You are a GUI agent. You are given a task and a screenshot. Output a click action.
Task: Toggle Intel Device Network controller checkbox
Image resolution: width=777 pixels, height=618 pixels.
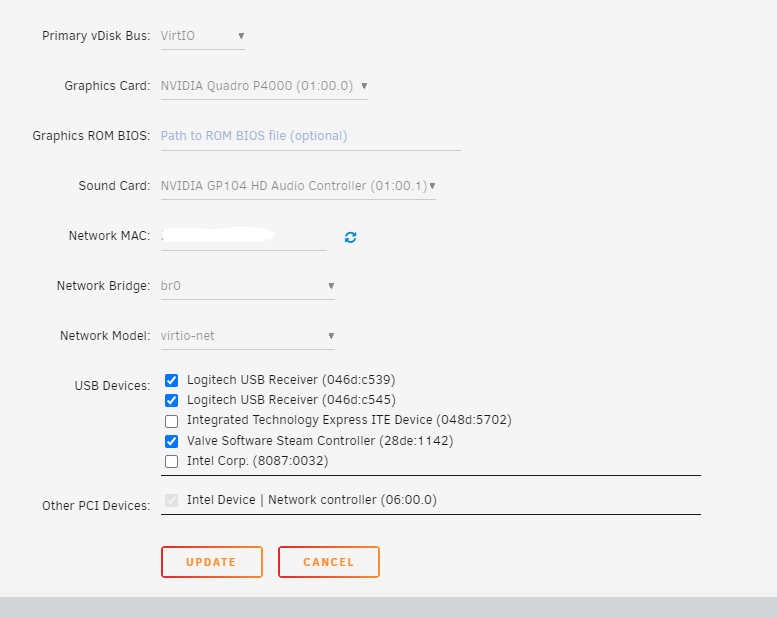[171, 500]
